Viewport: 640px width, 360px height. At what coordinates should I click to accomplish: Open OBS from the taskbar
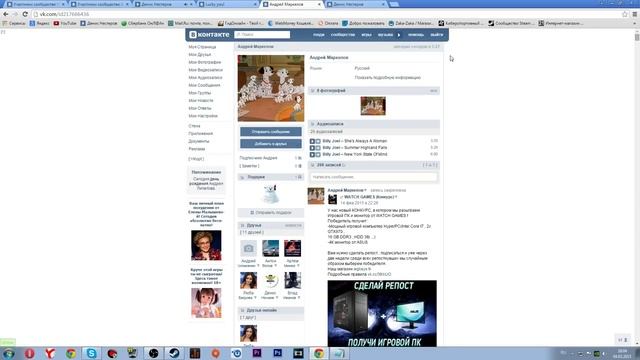click(153, 353)
